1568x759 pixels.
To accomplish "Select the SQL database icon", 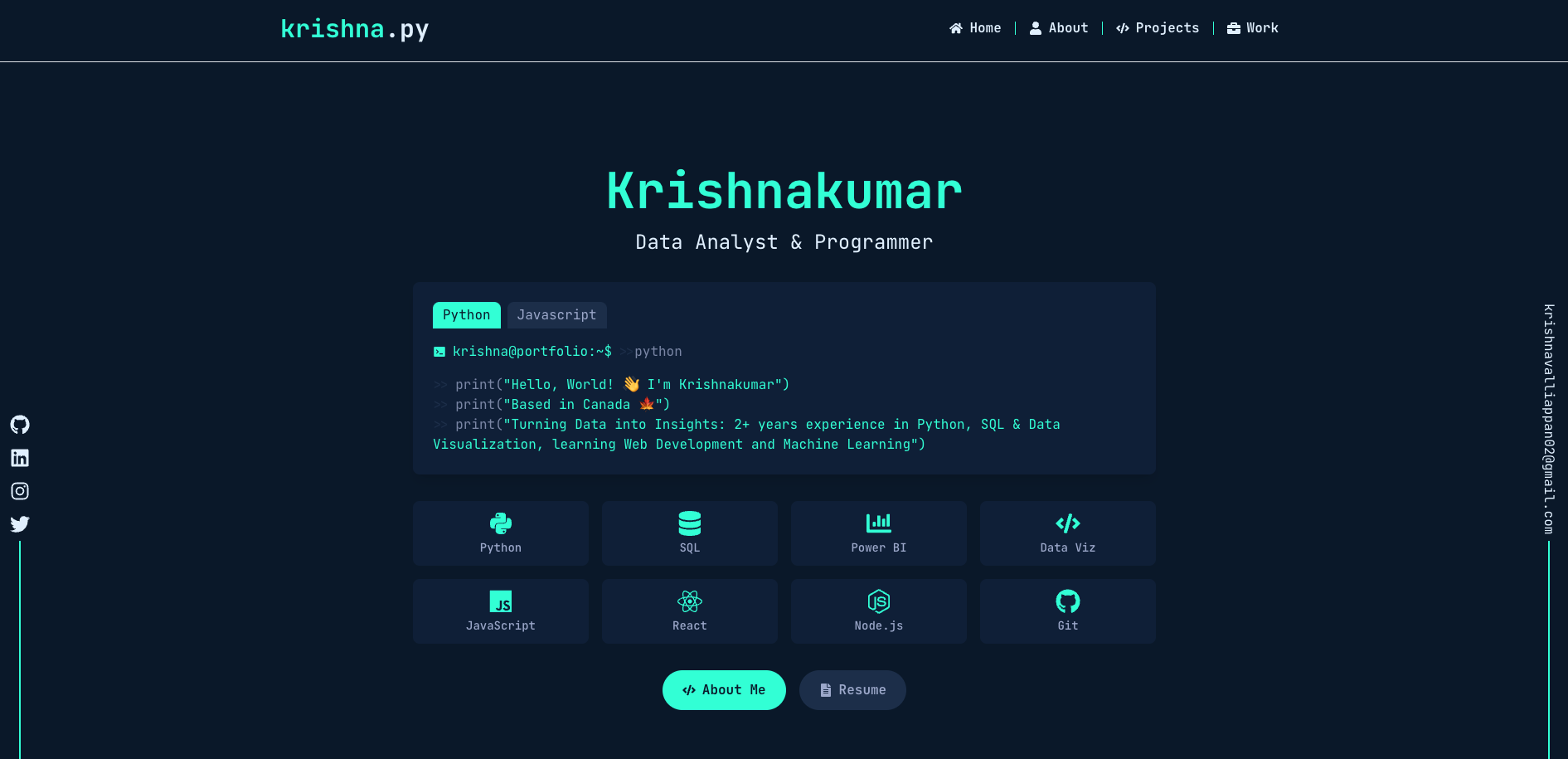I will click(689, 523).
